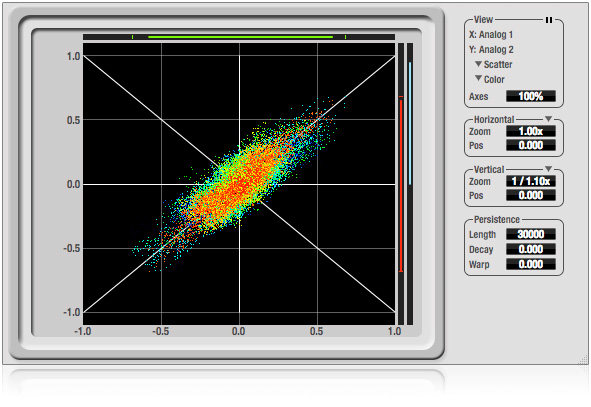Click the cyan vertical level bar
Screen dimensions: 591x407
click(x=410, y=123)
